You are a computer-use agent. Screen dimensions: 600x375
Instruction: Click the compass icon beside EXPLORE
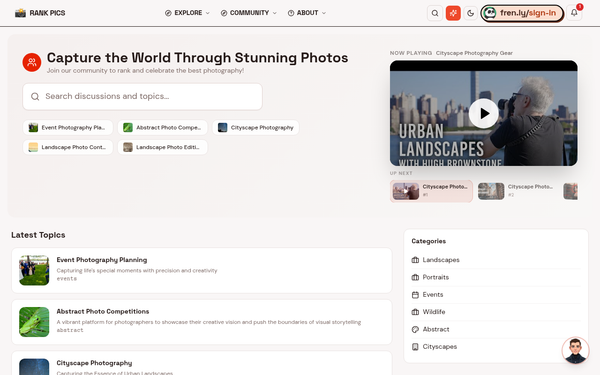[168, 13]
